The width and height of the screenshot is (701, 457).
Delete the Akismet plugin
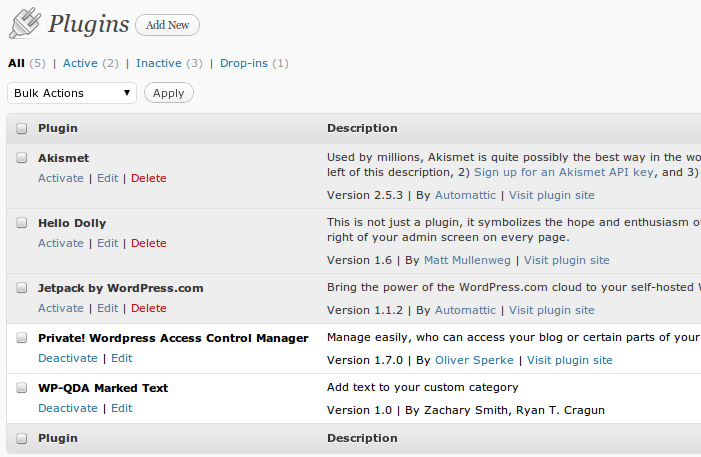148,178
